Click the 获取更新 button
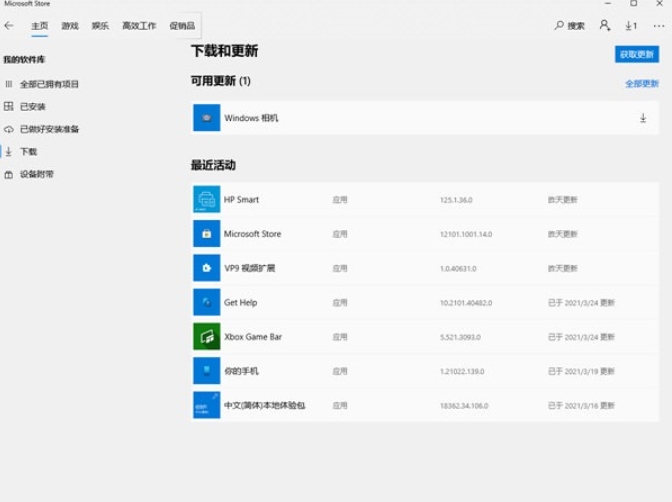 click(637, 54)
